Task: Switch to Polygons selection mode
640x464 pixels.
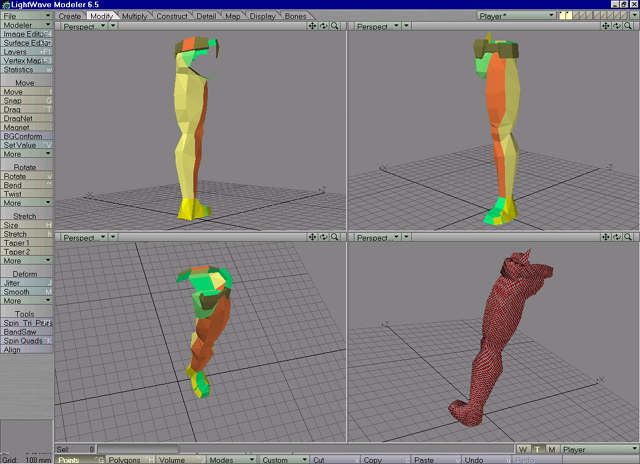Action: point(131,460)
